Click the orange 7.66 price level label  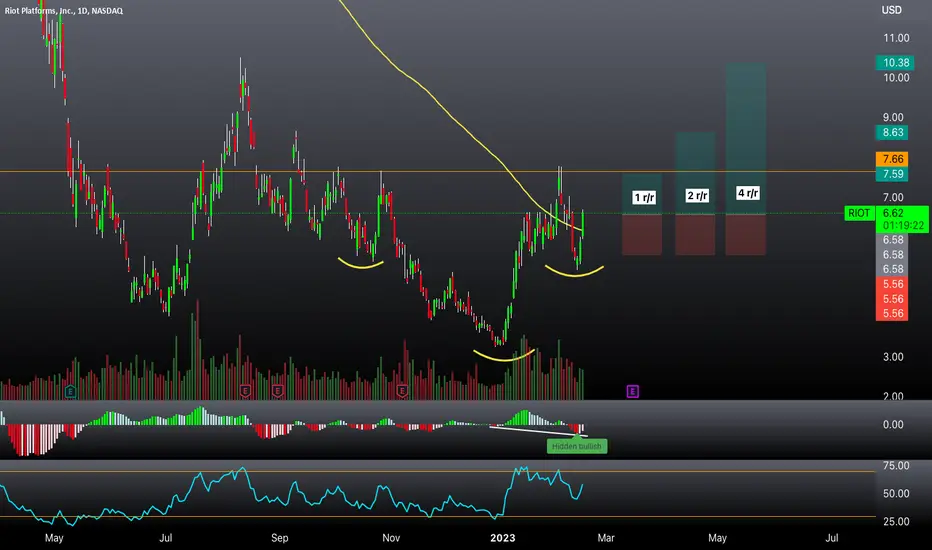point(892,159)
